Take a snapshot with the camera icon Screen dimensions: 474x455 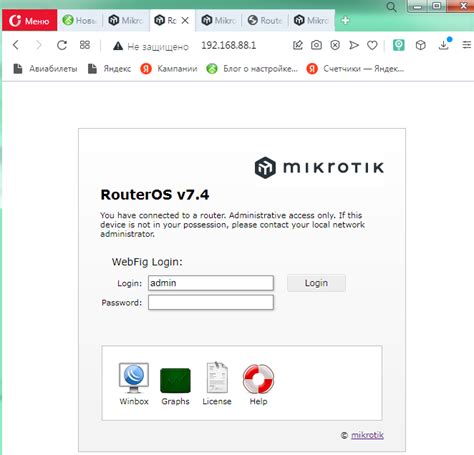tap(316, 45)
